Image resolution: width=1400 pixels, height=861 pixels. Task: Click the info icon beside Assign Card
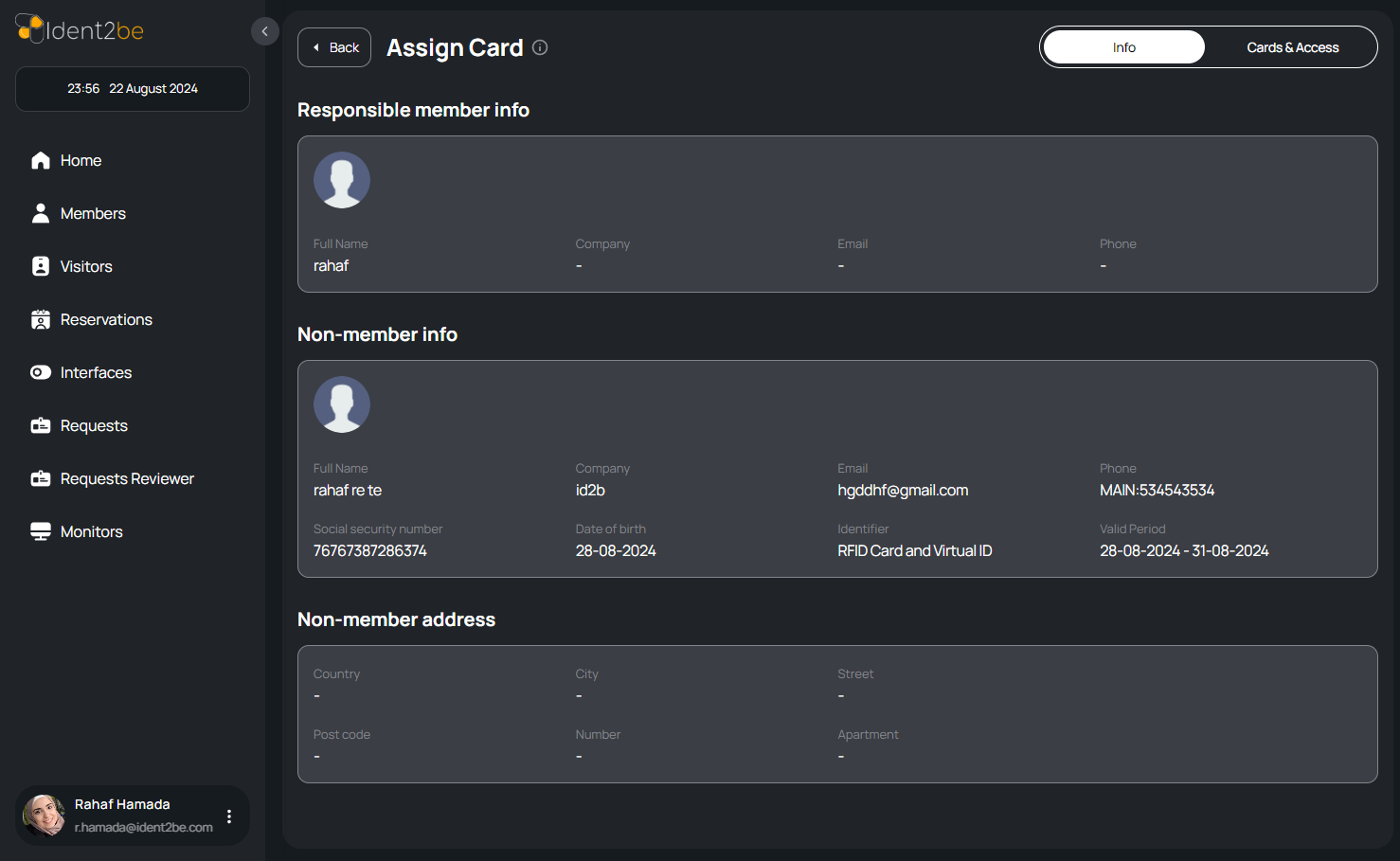coord(540,47)
